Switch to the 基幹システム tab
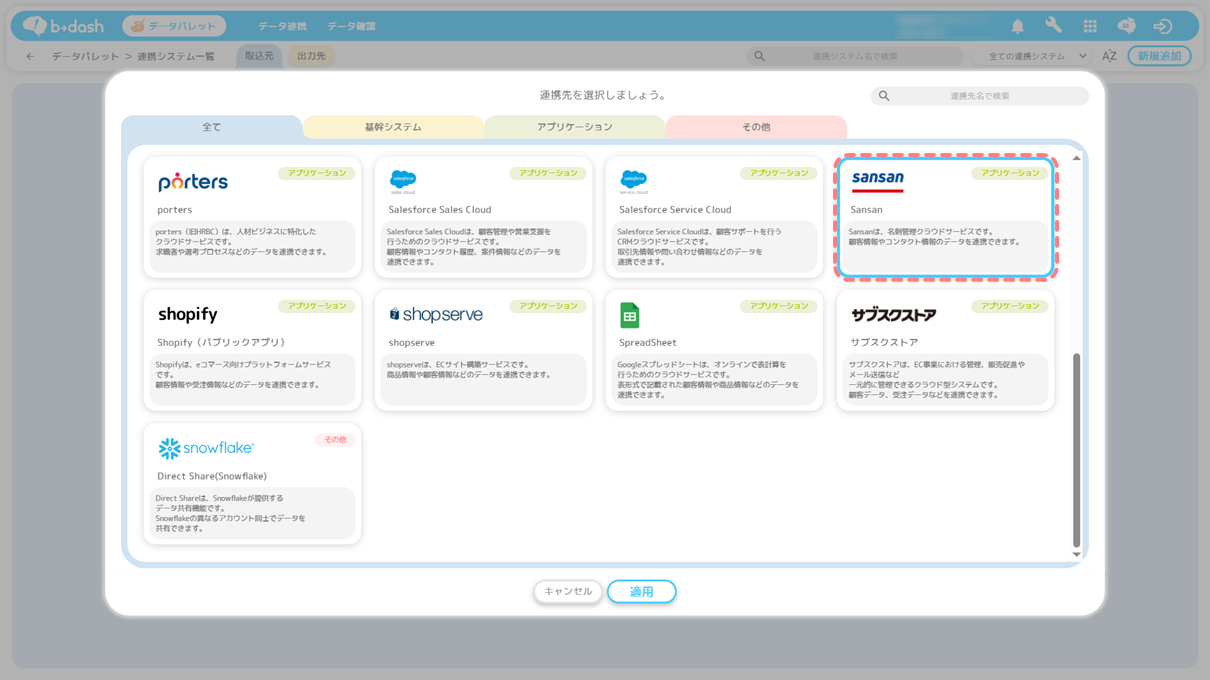 coord(393,127)
